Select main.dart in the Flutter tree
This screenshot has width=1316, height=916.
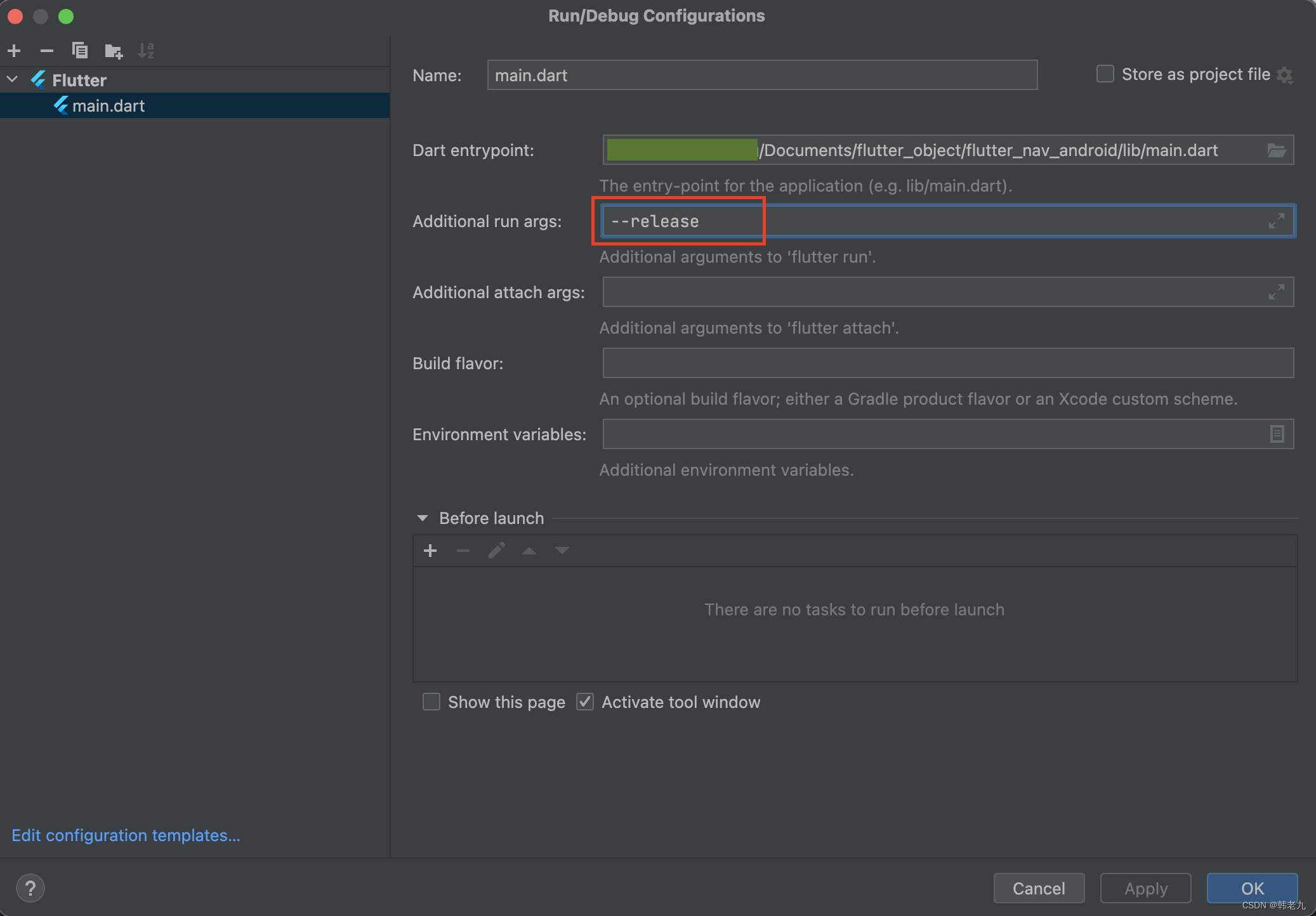click(110, 105)
